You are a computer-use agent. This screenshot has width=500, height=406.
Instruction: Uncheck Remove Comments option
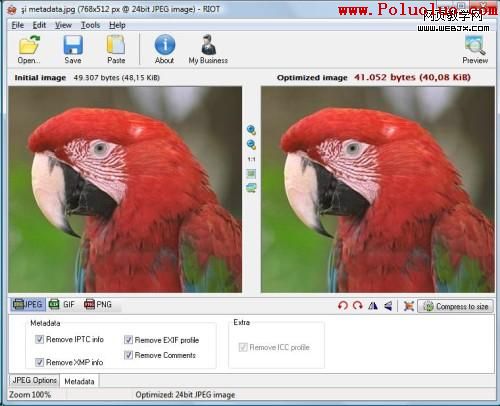pos(128,355)
